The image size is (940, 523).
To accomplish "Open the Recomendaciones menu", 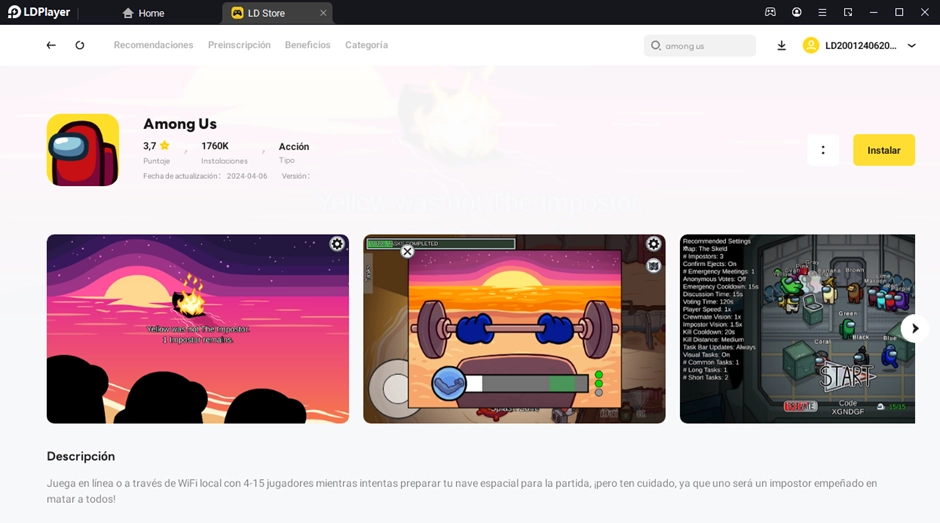I will click(x=153, y=45).
